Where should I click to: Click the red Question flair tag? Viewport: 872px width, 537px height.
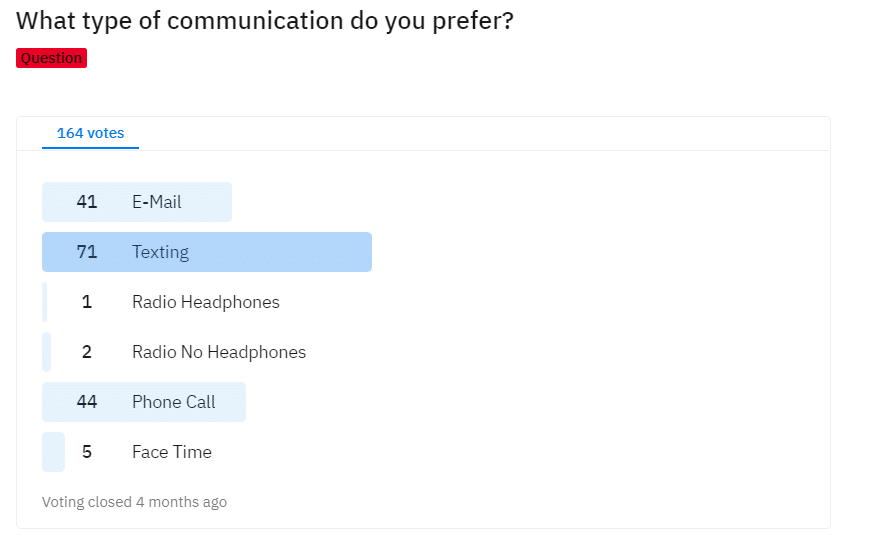tap(51, 58)
